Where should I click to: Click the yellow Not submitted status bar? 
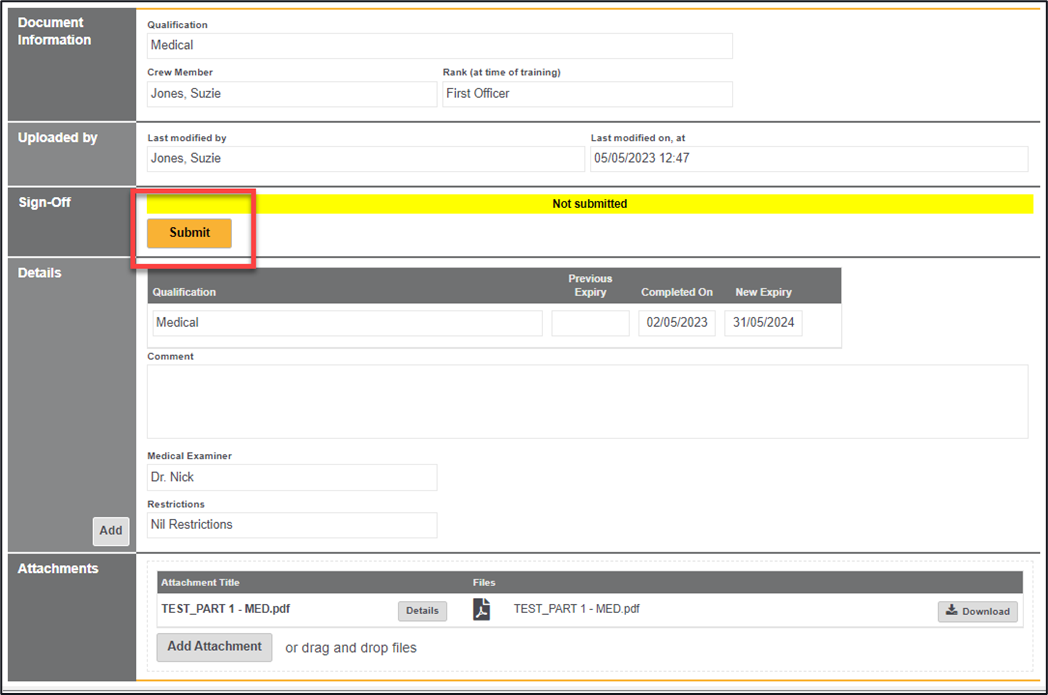coord(589,204)
